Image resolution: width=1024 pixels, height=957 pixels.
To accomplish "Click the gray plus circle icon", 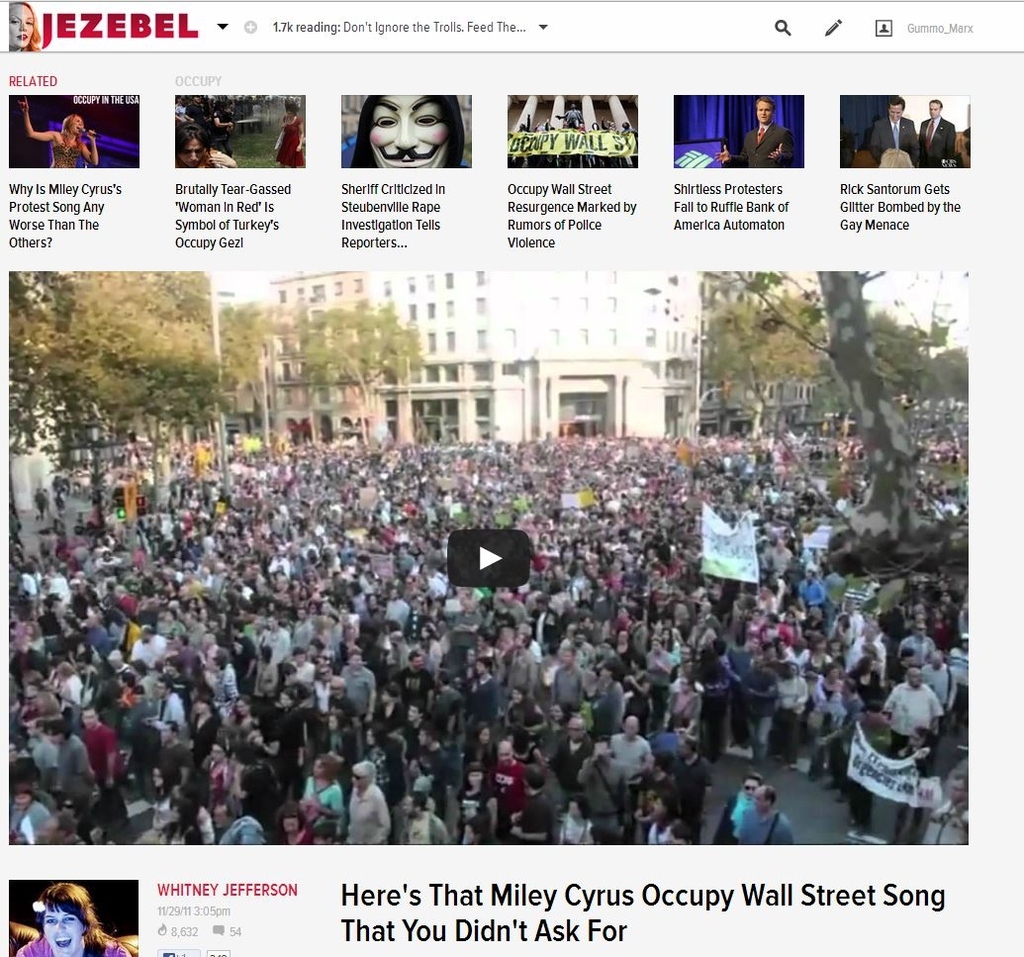I will [x=250, y=27].
